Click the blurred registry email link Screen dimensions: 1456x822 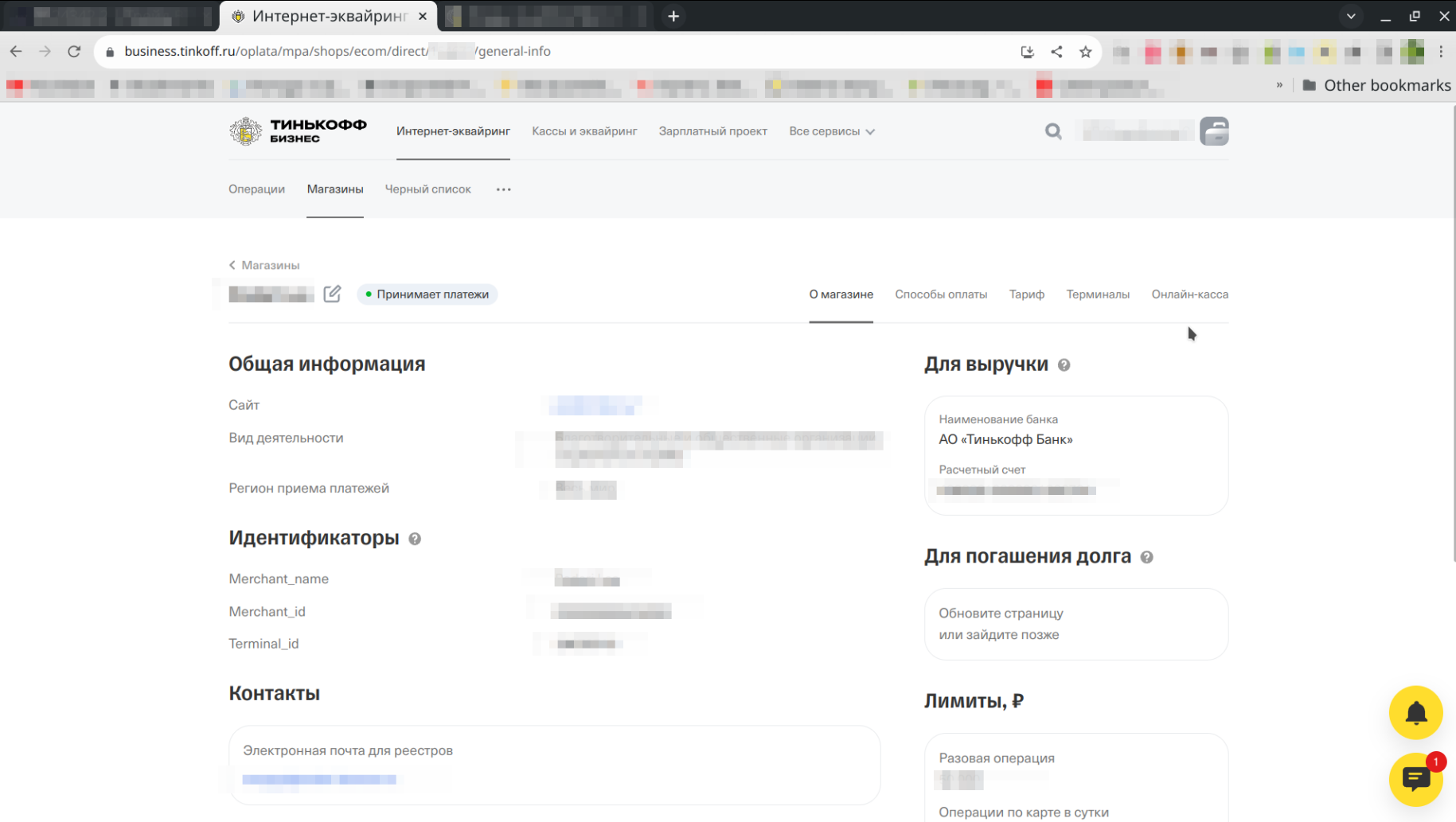(319, 780)
